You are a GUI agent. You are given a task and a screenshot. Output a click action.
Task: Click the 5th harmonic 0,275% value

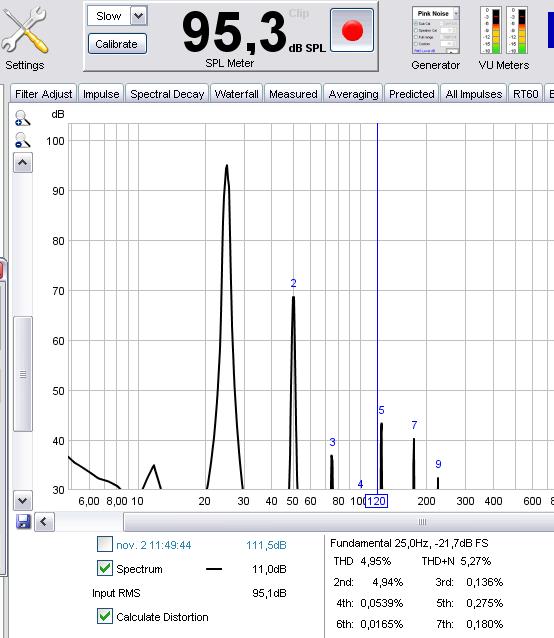tap(485, 603)
